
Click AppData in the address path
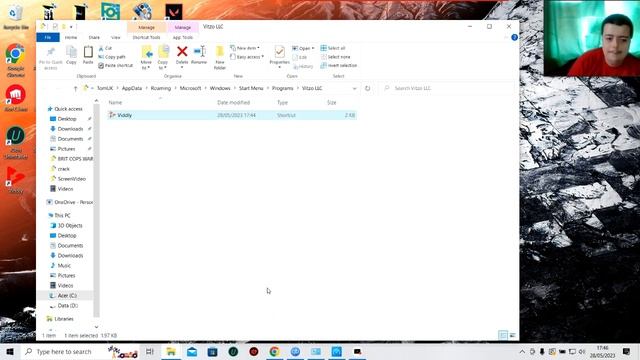[132, 88]
